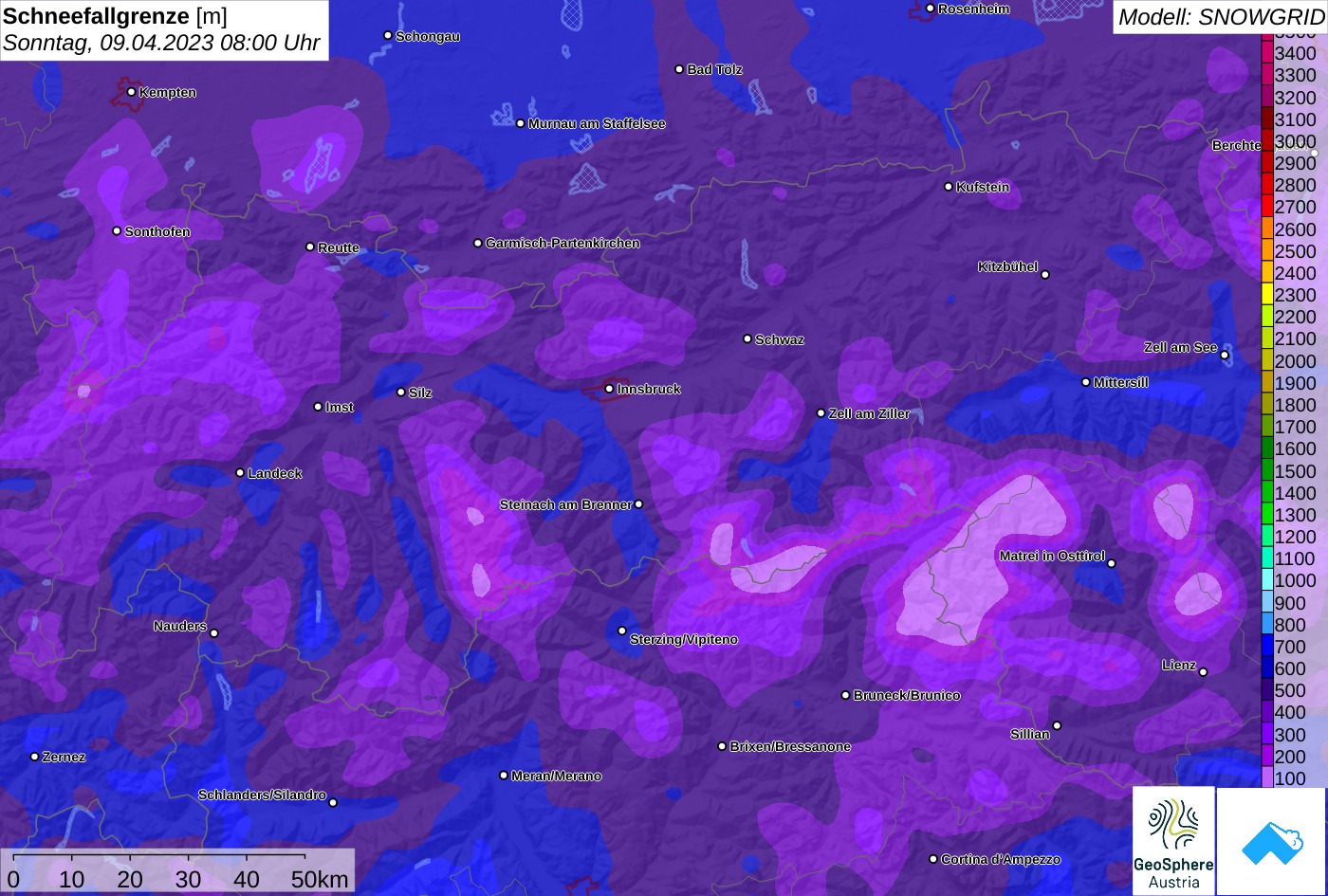The image size is (1328, 896).
Task: Select the Schlanders/Silandro label
Action: point(262,795)
